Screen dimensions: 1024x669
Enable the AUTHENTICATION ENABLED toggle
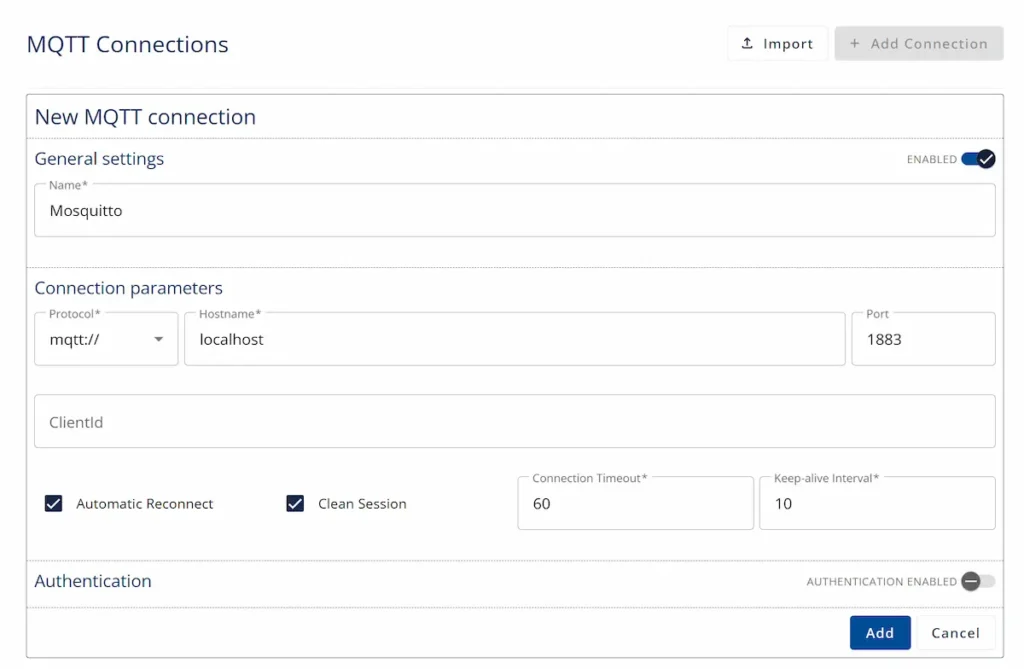pyautogui.click(x=977, y=581)
